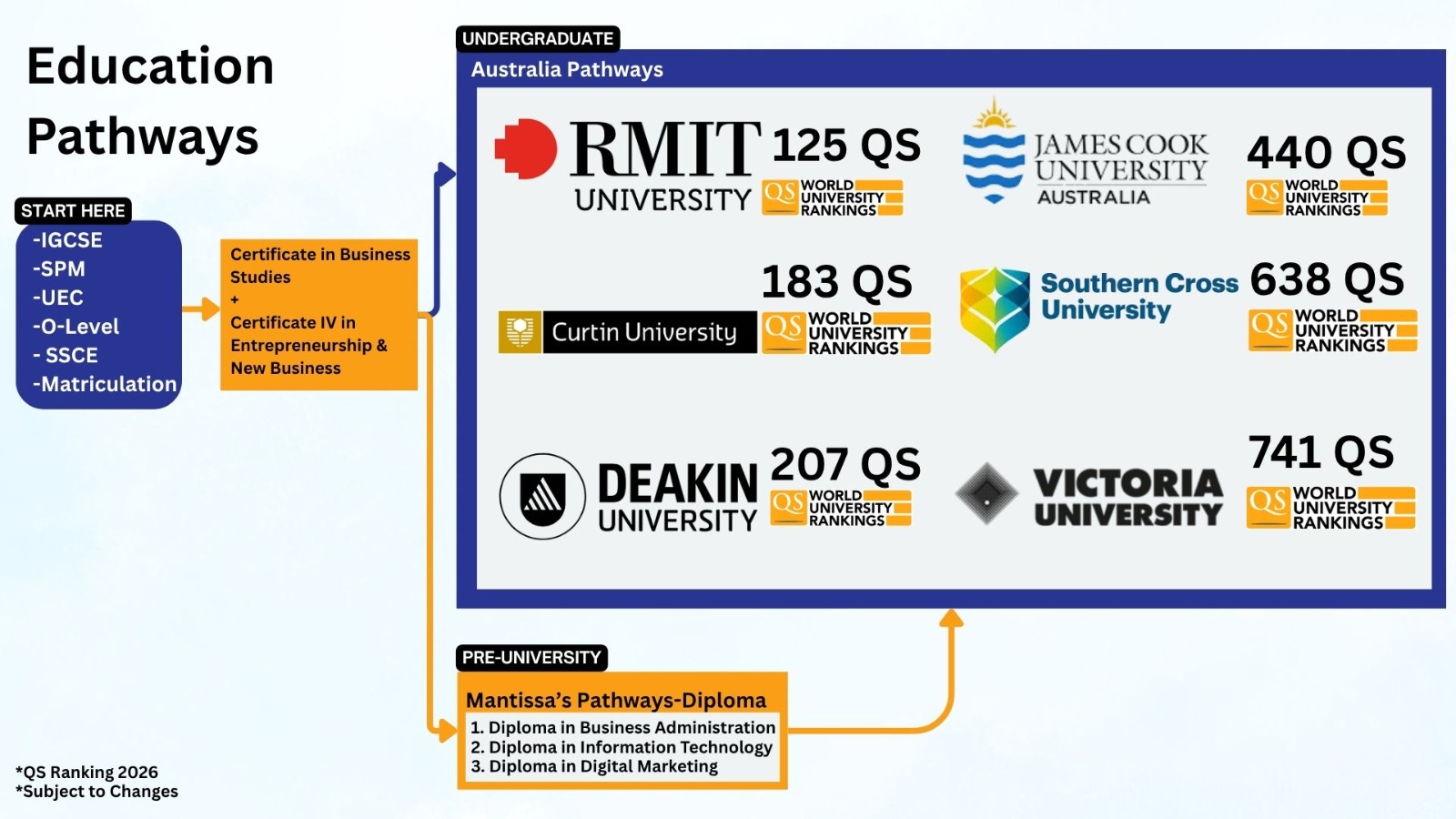Click the Certificate in Business Studies orange box
1456x819 pixels.
319,315
